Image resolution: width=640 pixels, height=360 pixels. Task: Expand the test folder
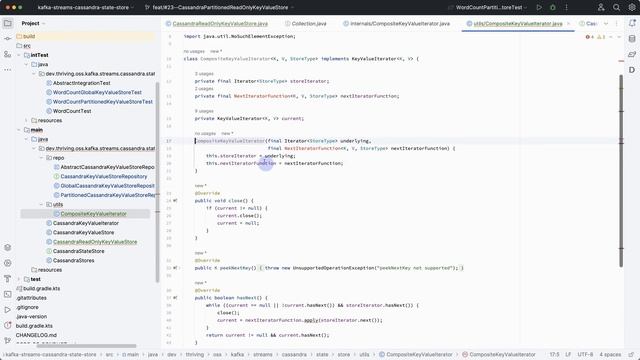pos(19,279)
